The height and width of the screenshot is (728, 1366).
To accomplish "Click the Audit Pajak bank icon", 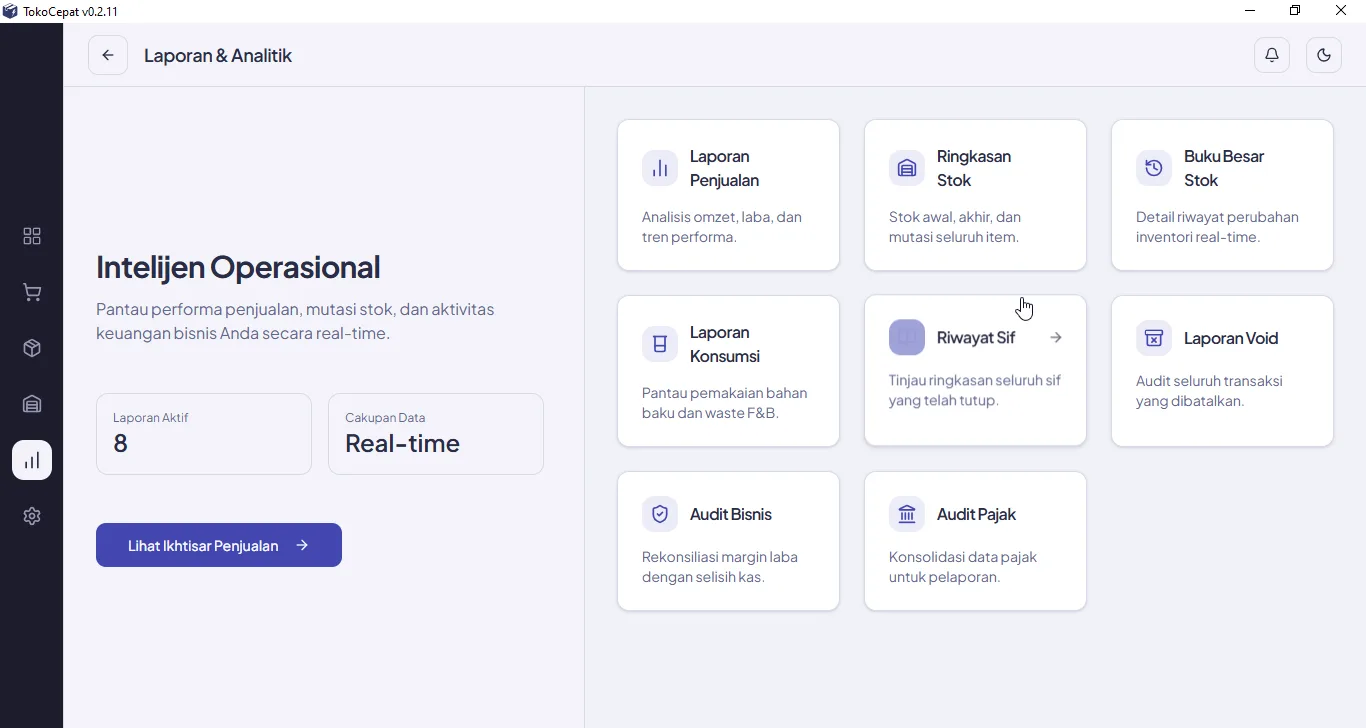I will [x=907, y=514].
